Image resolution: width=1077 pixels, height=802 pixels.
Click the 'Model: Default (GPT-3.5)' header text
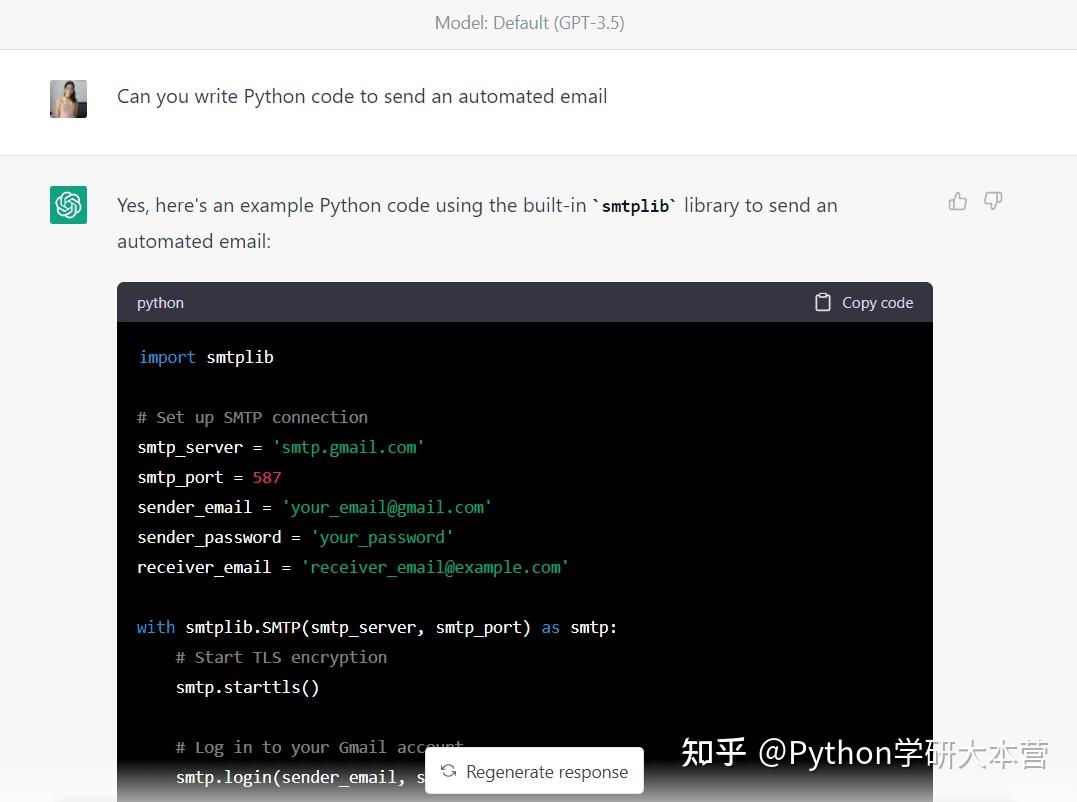tap(530, 23)
